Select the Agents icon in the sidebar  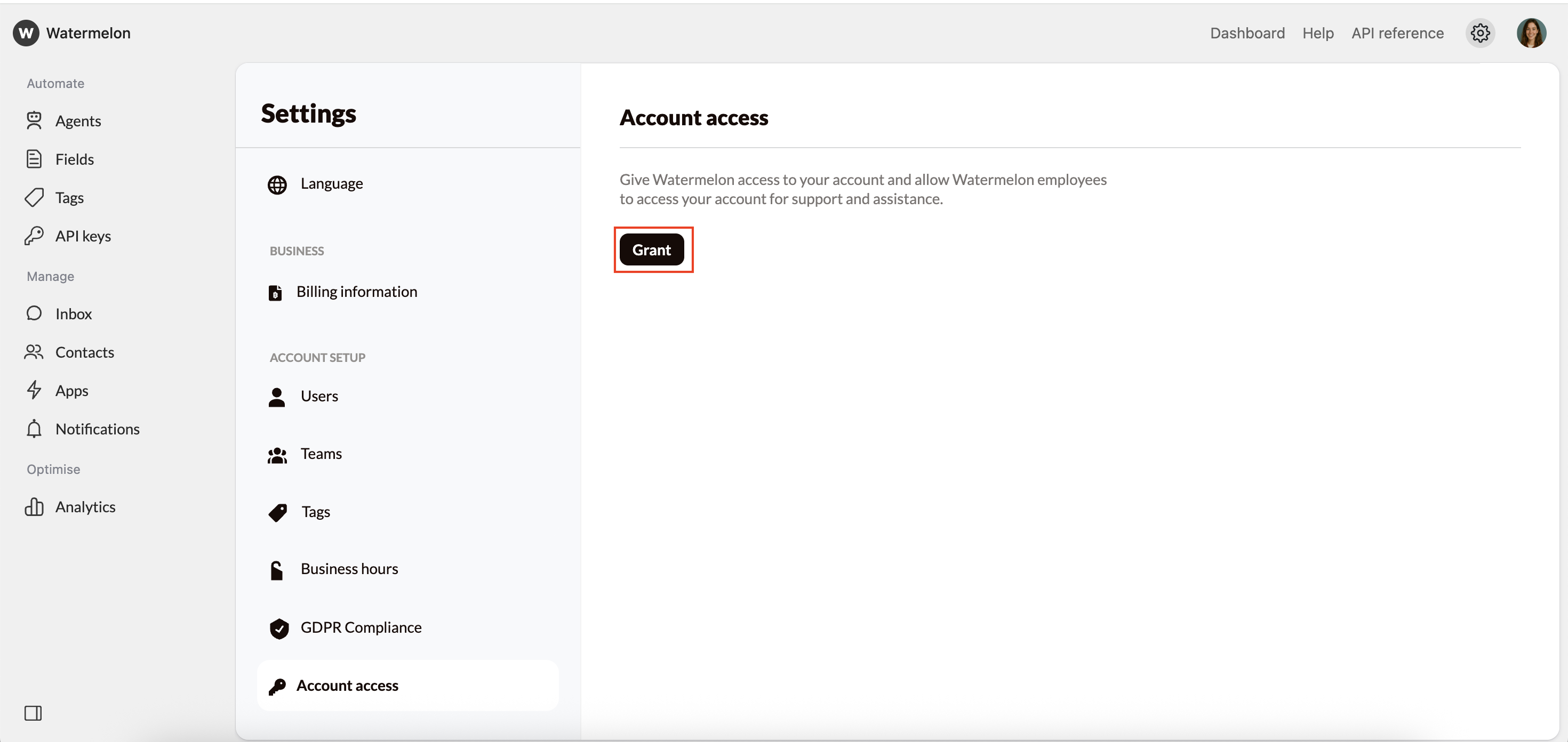[35, 120]
